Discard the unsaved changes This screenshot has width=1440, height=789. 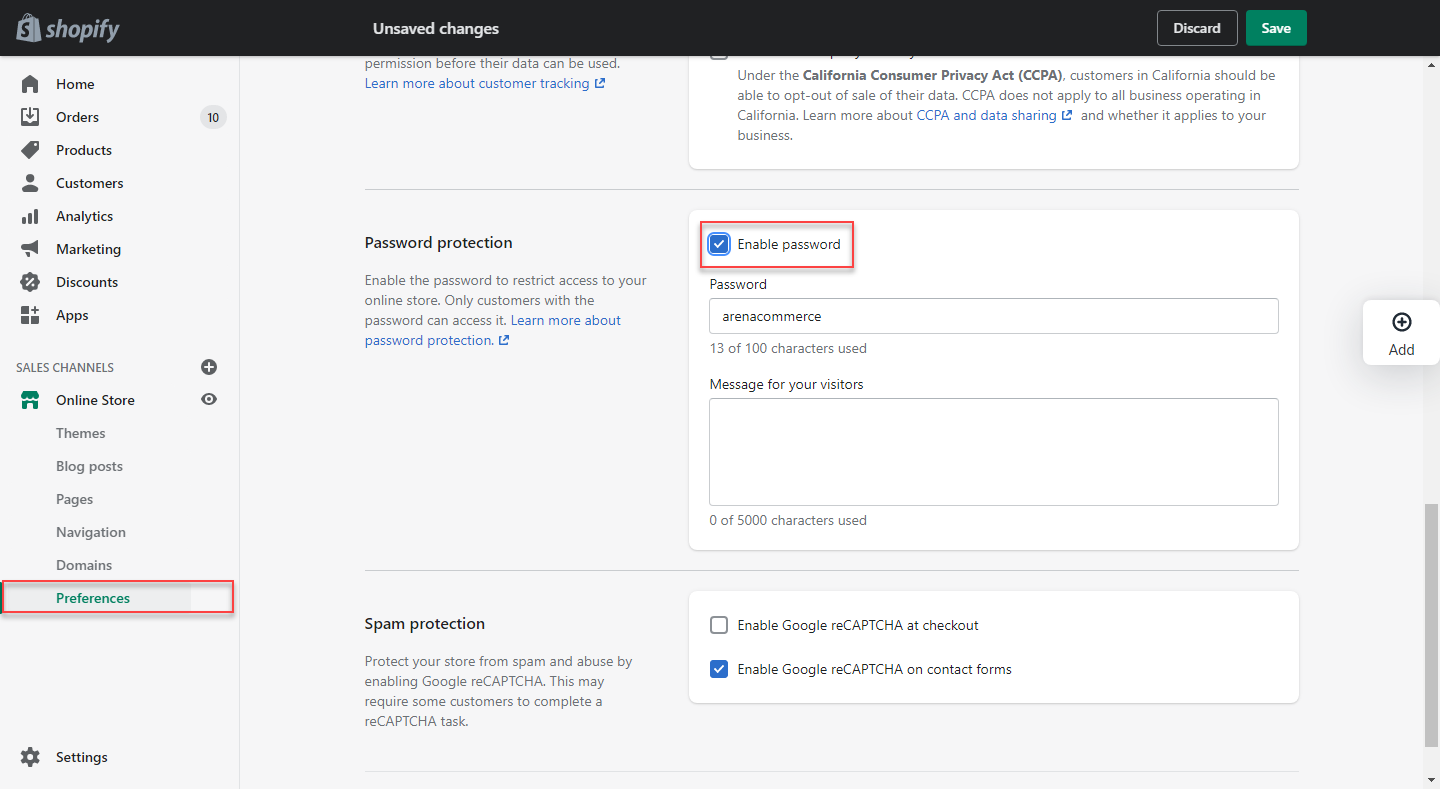pos(1197,28)
